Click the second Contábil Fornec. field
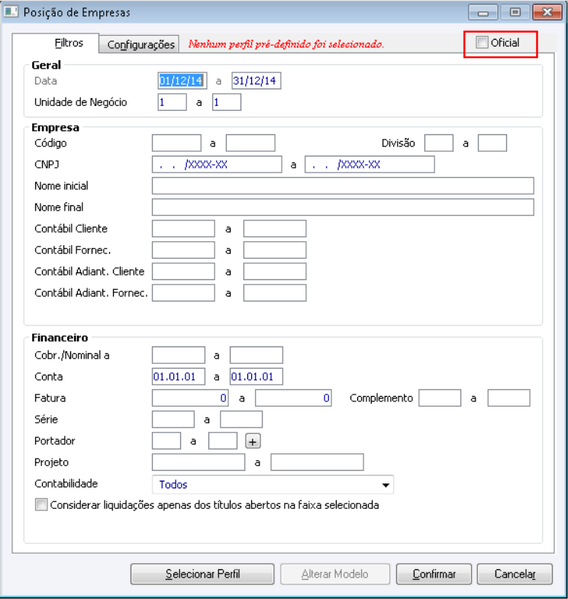568x599 pixels. 275,250
